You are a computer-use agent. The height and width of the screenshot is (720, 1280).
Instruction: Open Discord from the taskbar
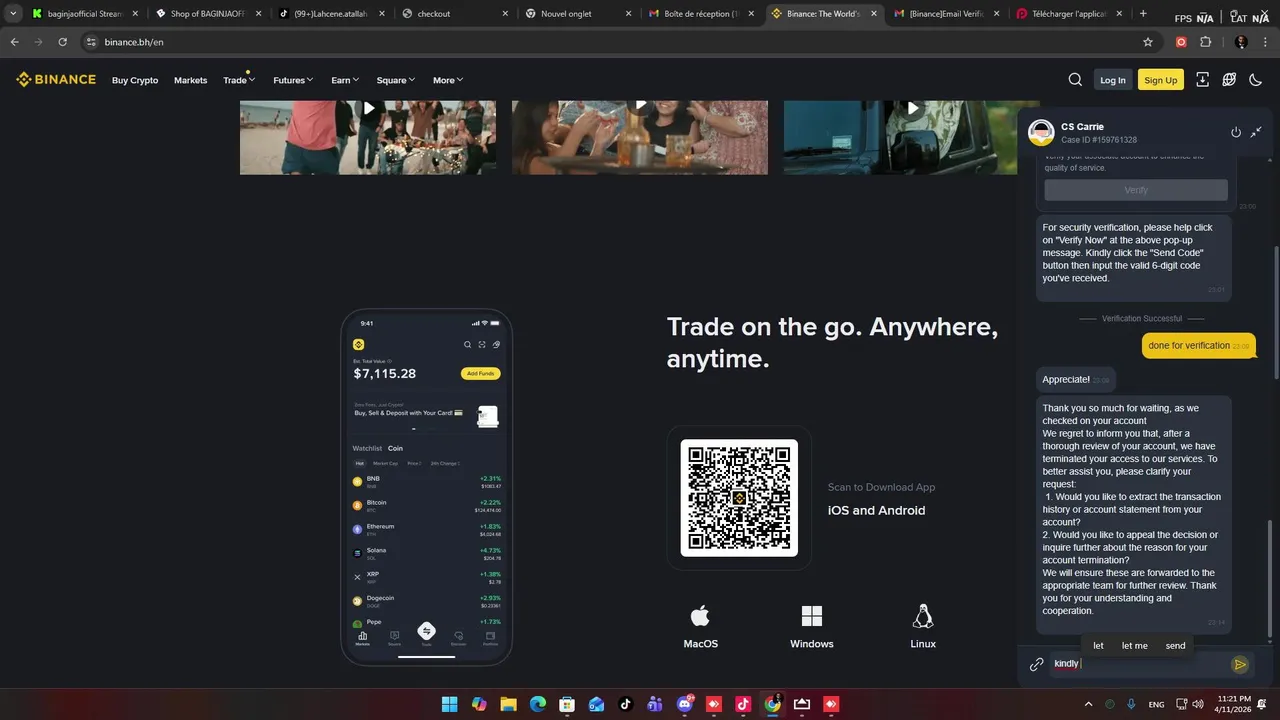(x=685, y=704)
